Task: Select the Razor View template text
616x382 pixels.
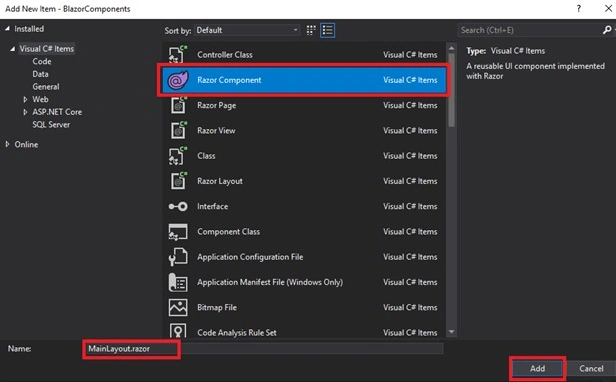Action: coord(216,130)
